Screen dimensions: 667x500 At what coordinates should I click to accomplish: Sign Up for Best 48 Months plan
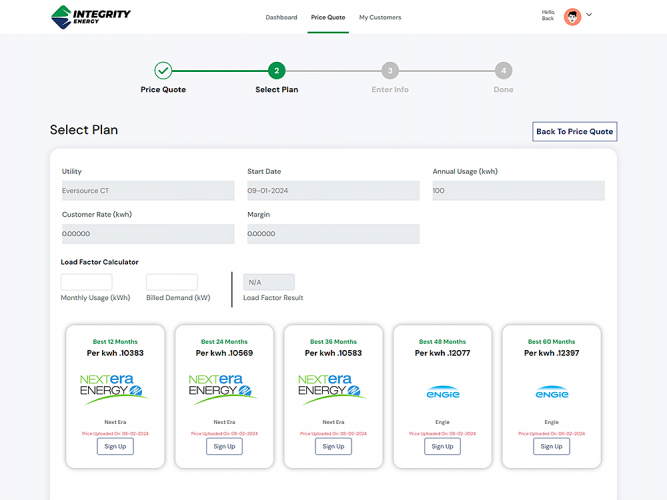[x=442, y=446]
